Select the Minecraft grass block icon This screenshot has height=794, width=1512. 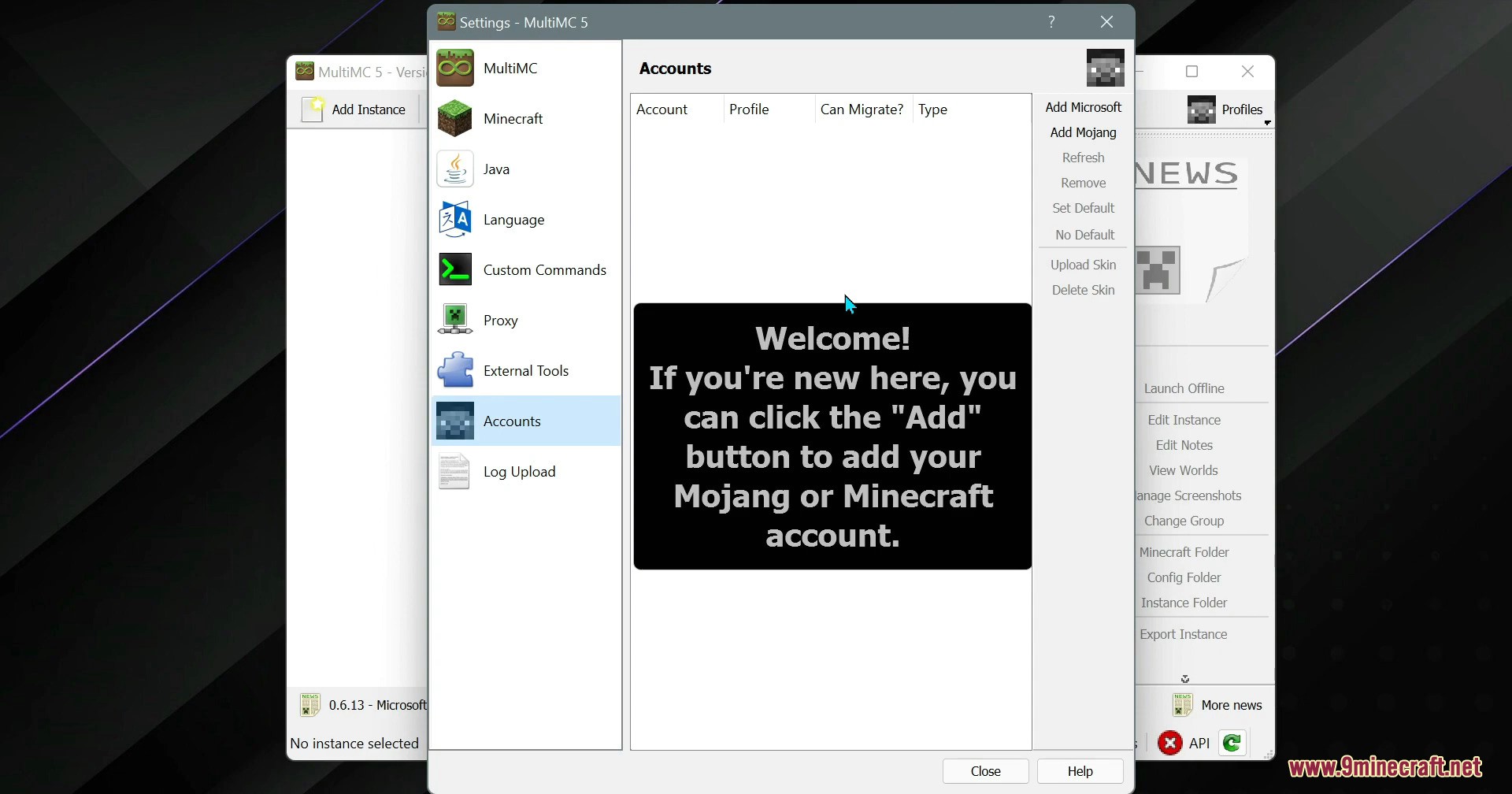click(x=455, y=119)
